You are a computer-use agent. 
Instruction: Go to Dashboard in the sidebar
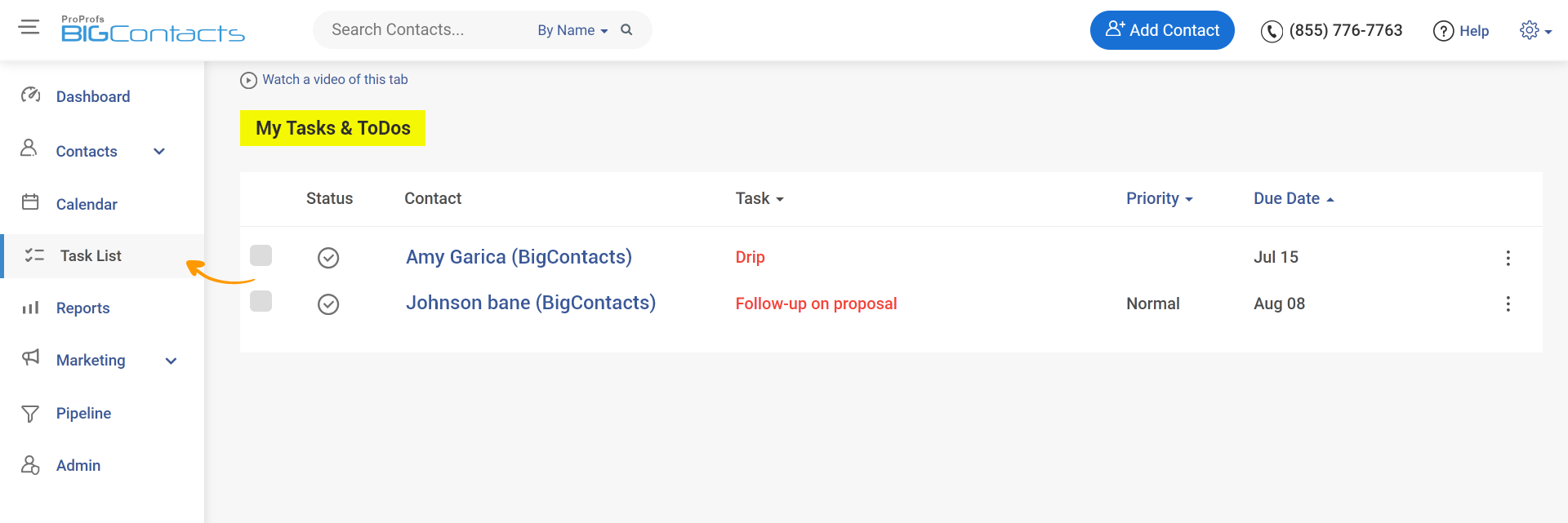pos(92,96)
